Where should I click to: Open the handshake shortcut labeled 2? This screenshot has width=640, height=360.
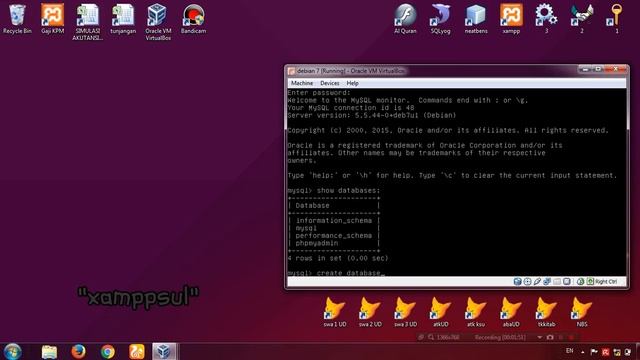(582, 19)
